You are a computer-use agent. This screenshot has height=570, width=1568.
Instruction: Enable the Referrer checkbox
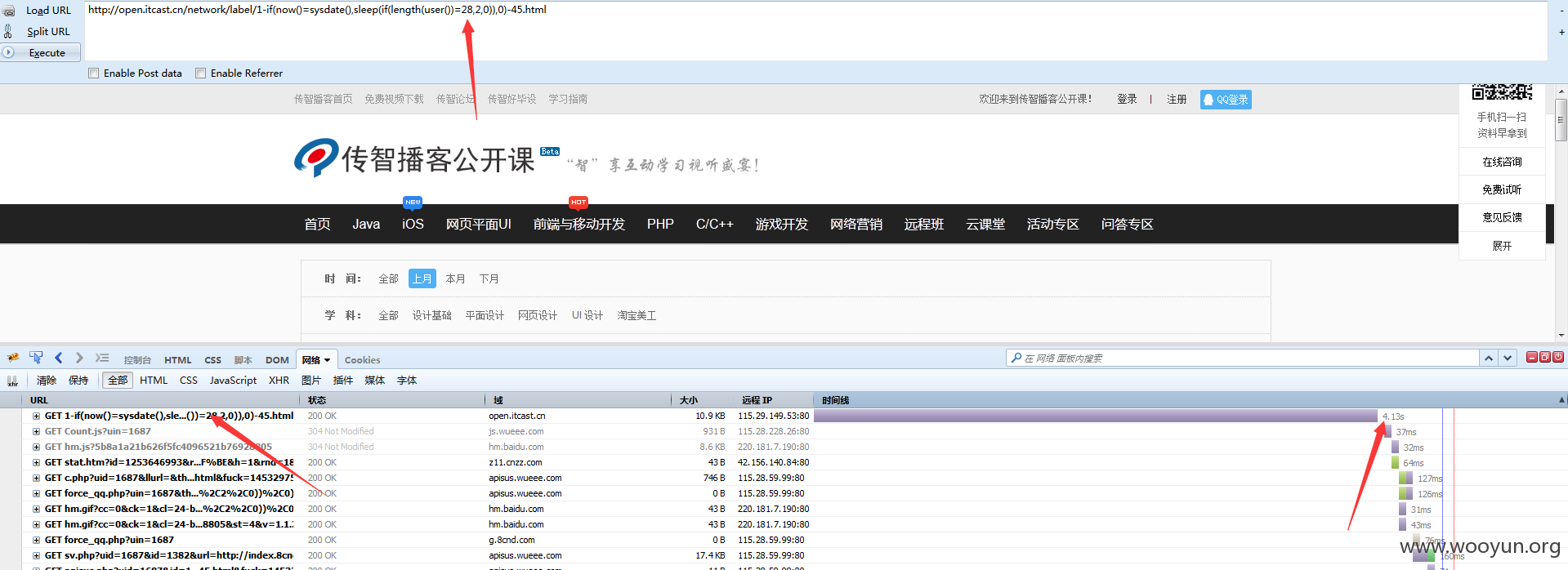[201, 73]
